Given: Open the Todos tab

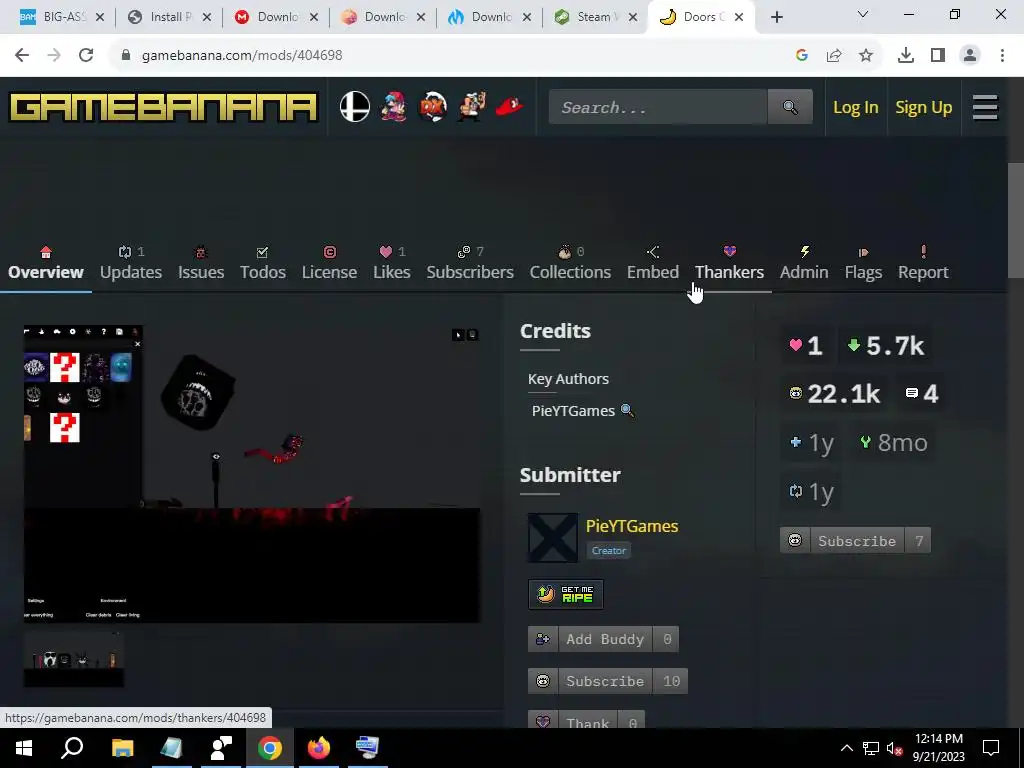Looking at the screenshot, I should click(263, 263).
